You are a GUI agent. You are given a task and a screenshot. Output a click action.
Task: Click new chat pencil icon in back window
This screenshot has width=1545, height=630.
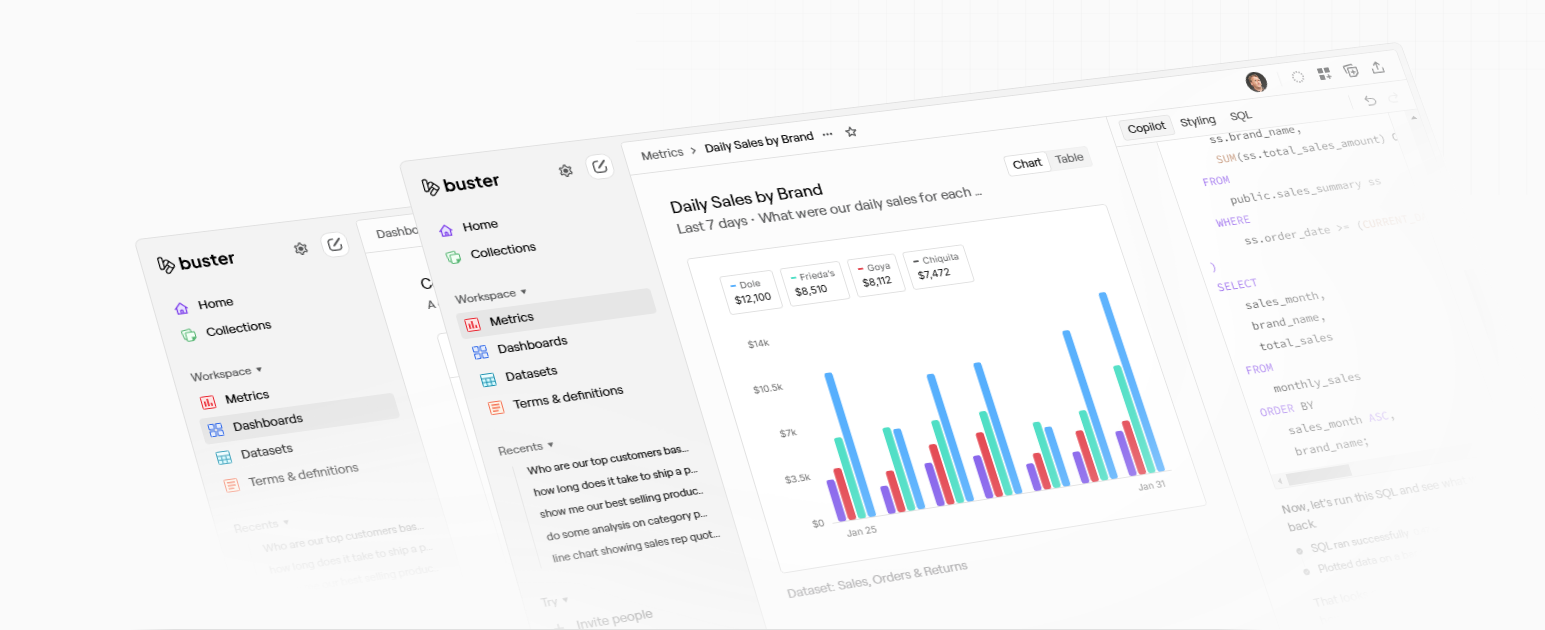point(335,244)
